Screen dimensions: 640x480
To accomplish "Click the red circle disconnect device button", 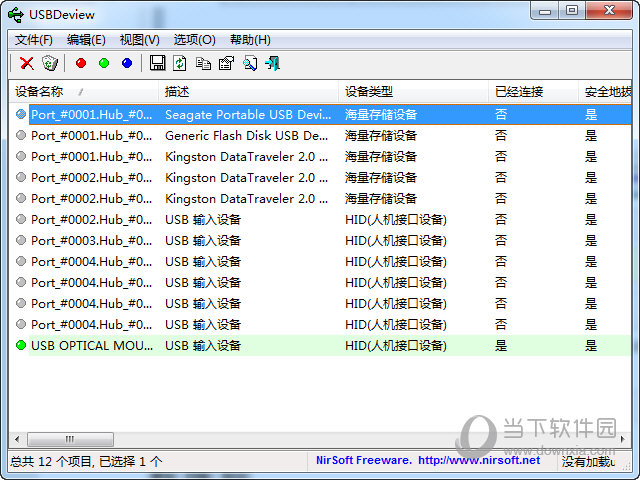I will point(81,63).
